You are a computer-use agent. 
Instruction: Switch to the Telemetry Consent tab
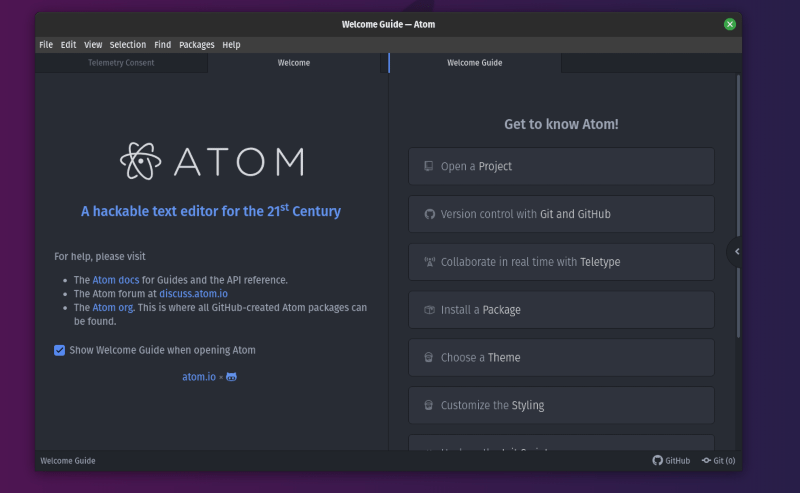pyautogui.click(x=121, y=63)
